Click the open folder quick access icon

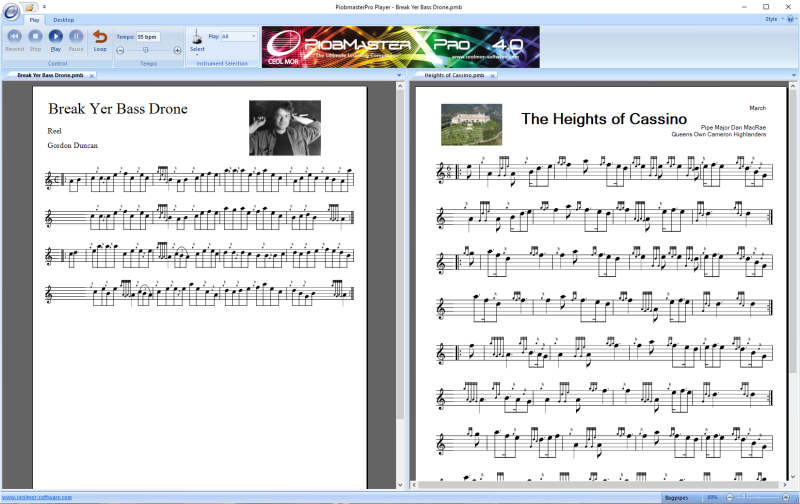tap(31, 6)
